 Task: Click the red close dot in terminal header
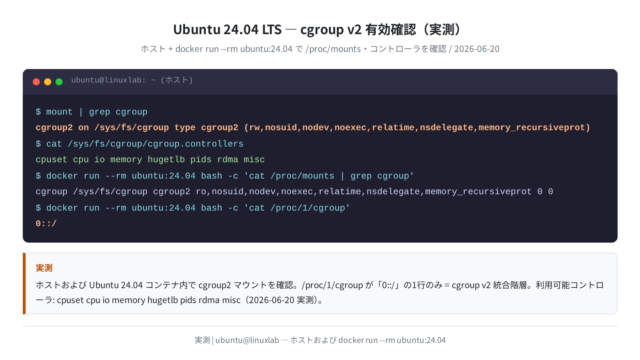pos(36,82)
